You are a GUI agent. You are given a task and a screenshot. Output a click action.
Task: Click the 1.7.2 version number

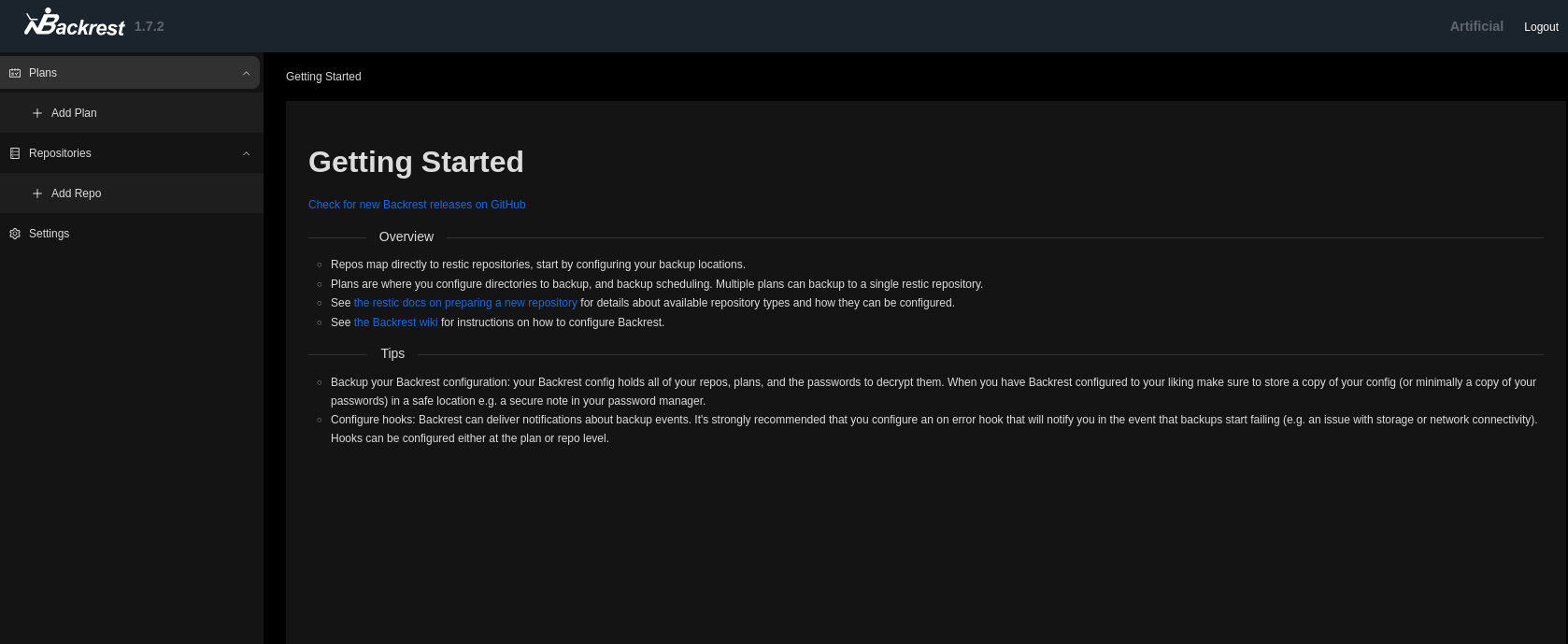pyautogui.click(x=149, y=26)
